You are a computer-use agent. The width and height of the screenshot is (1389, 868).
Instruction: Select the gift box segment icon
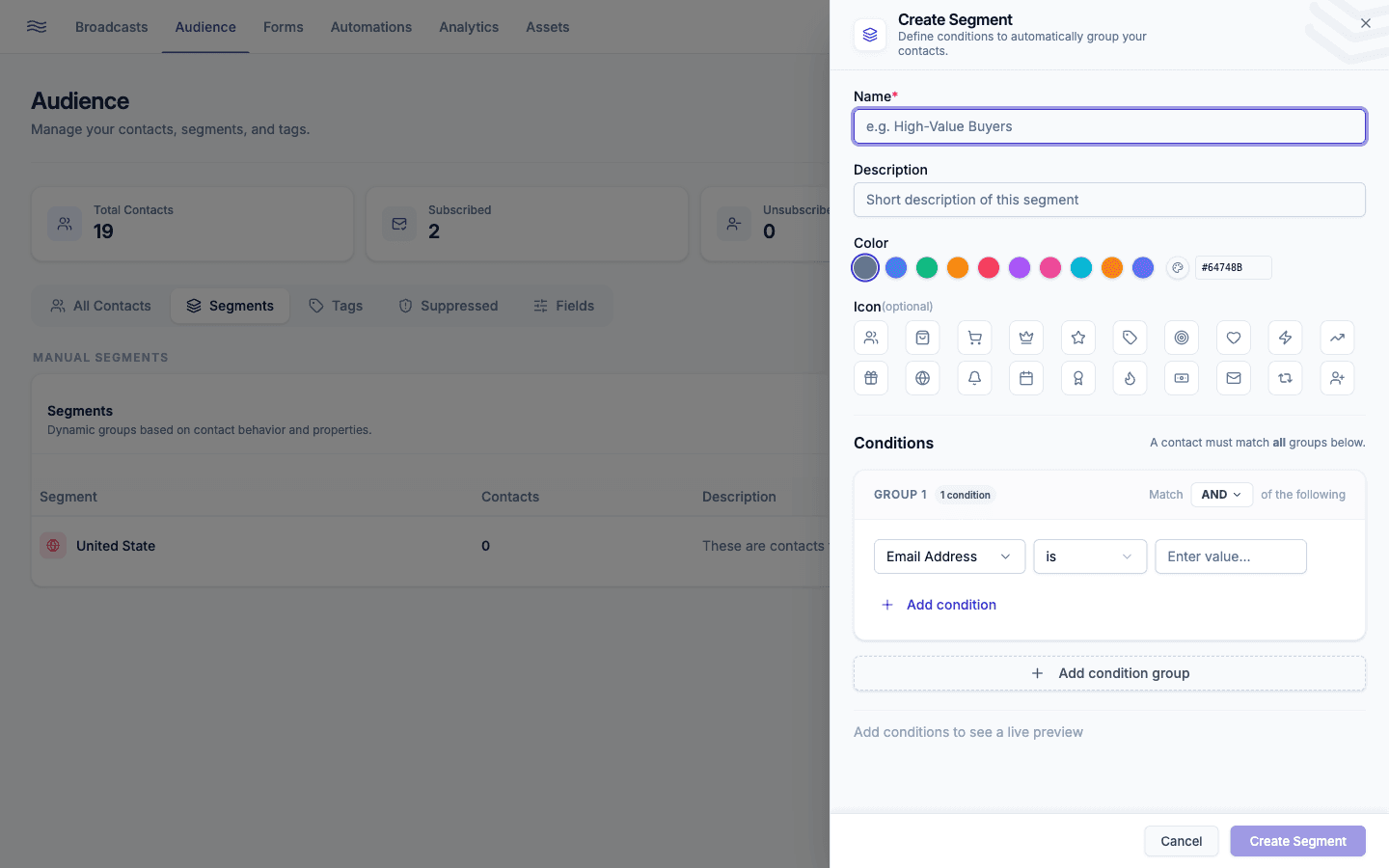point(871,378)
